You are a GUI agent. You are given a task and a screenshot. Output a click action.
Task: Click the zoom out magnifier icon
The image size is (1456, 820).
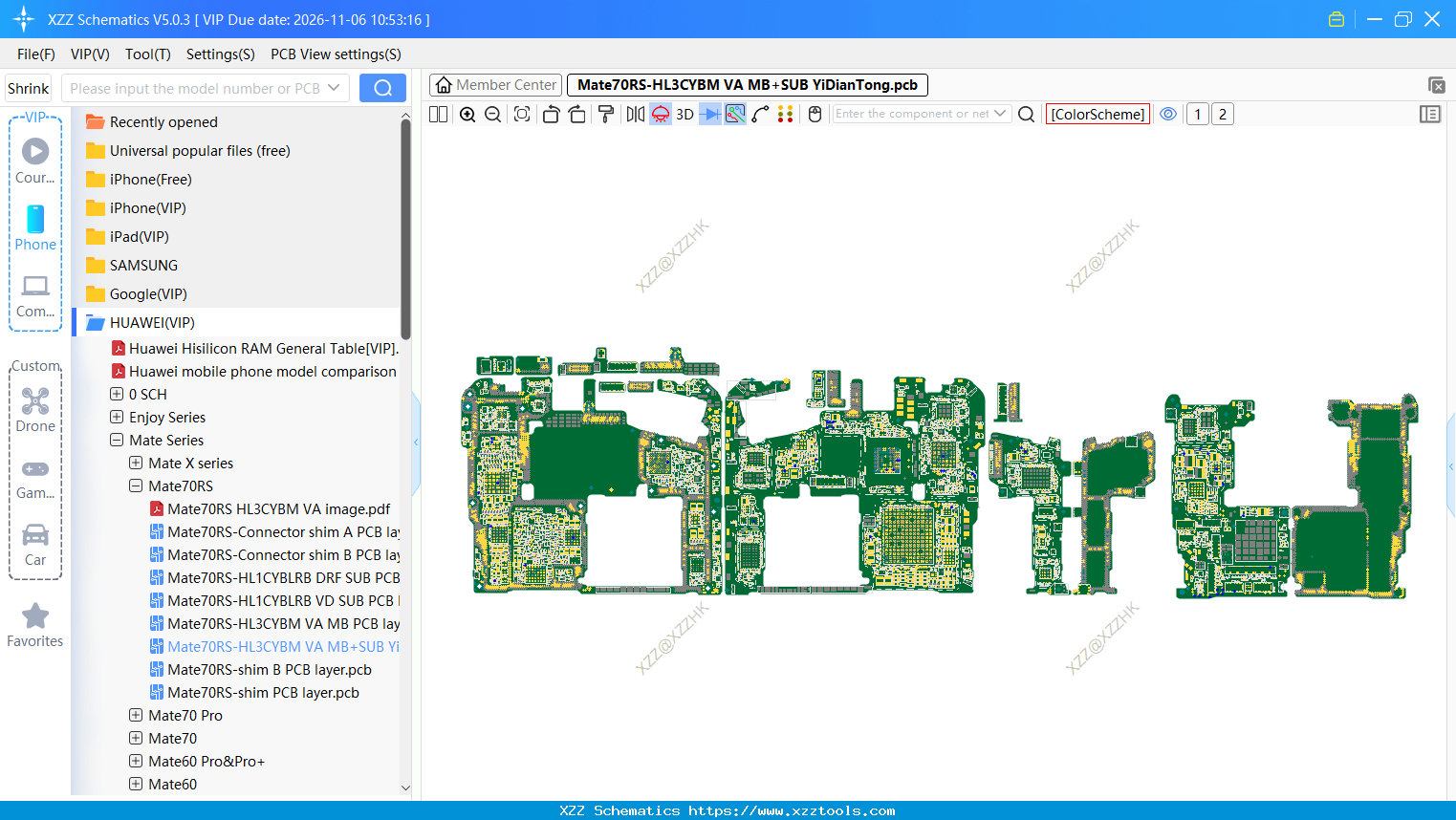pyautogui.click(x=493, y=115)
